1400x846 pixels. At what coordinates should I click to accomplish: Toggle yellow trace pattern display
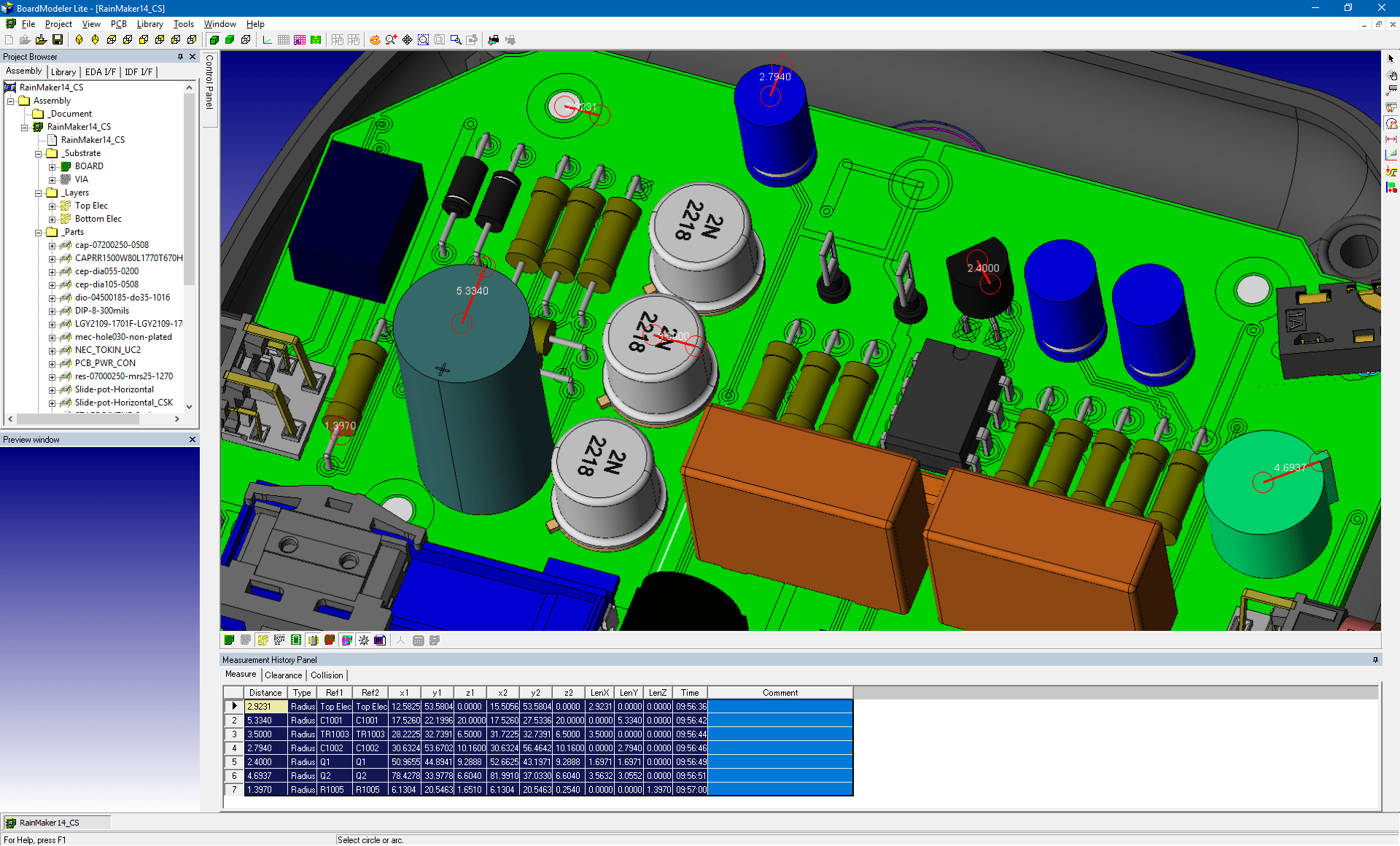[x=262, y=640]
